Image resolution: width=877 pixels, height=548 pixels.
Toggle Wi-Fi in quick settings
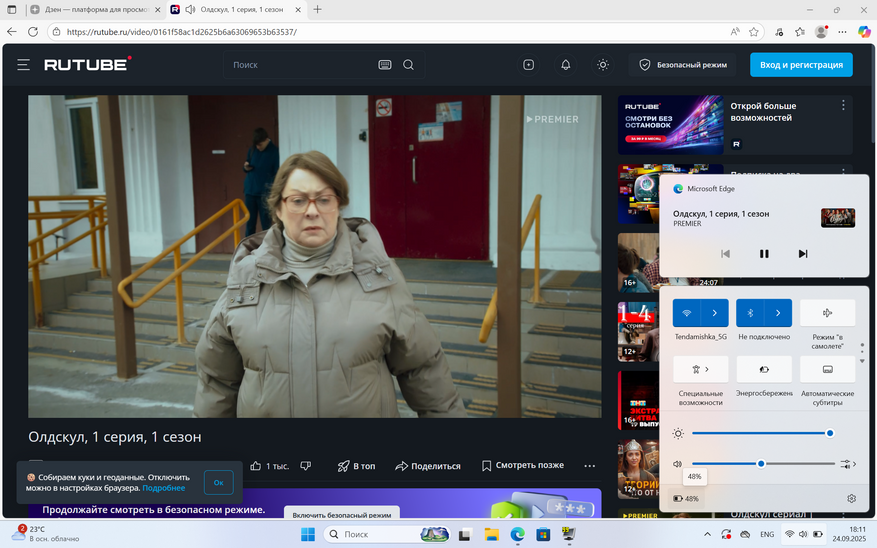point(686,313)
